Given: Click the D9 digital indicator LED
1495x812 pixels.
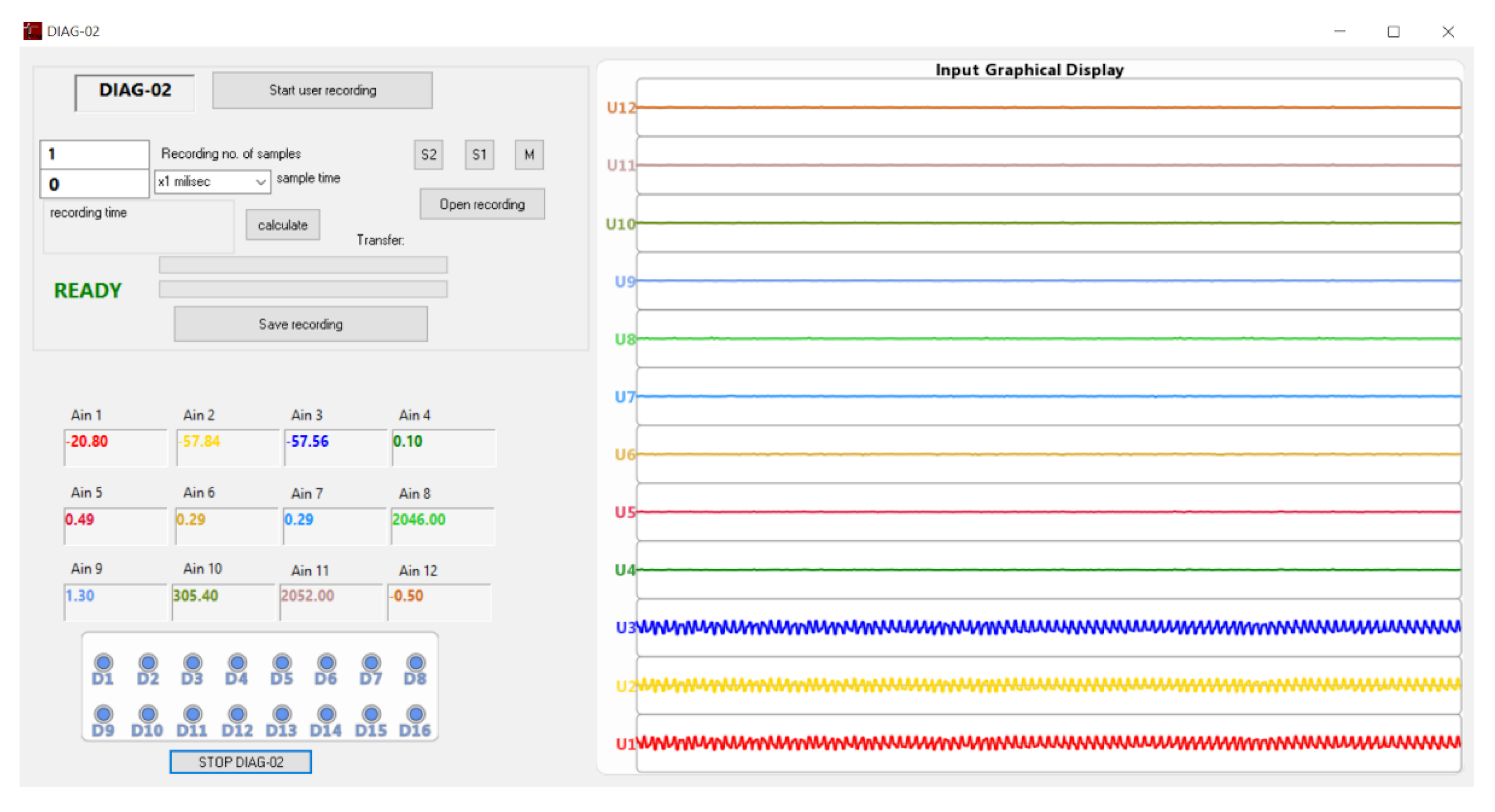Looking at the screenshot, I should point(103,713).
